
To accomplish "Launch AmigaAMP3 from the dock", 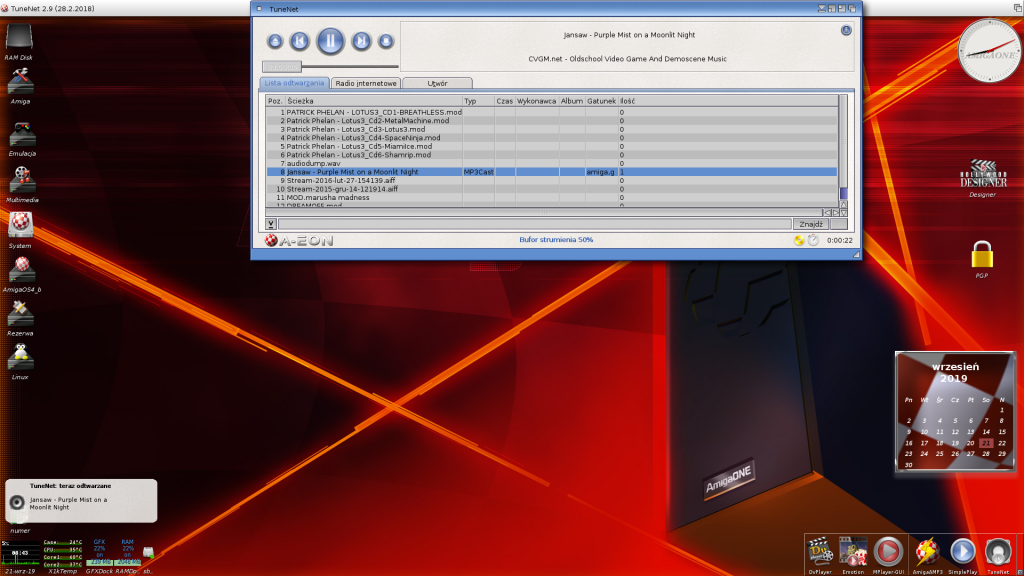I will [x=927, y=554].
